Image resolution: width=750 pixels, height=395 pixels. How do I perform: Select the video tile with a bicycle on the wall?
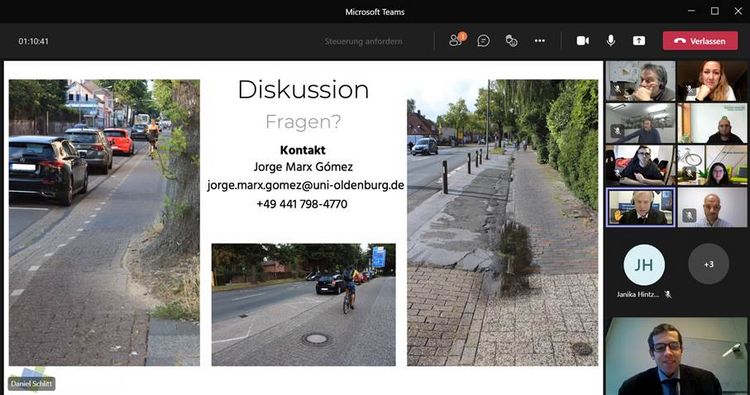point(712,165)
